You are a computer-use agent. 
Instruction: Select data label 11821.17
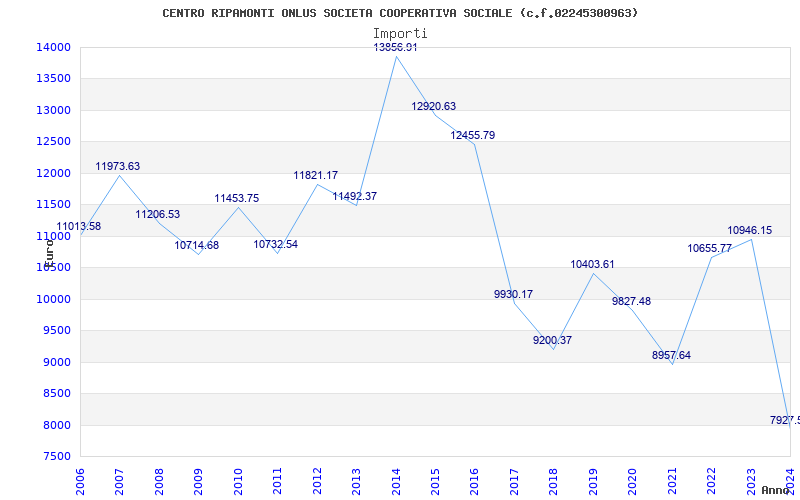click(315, 176)
